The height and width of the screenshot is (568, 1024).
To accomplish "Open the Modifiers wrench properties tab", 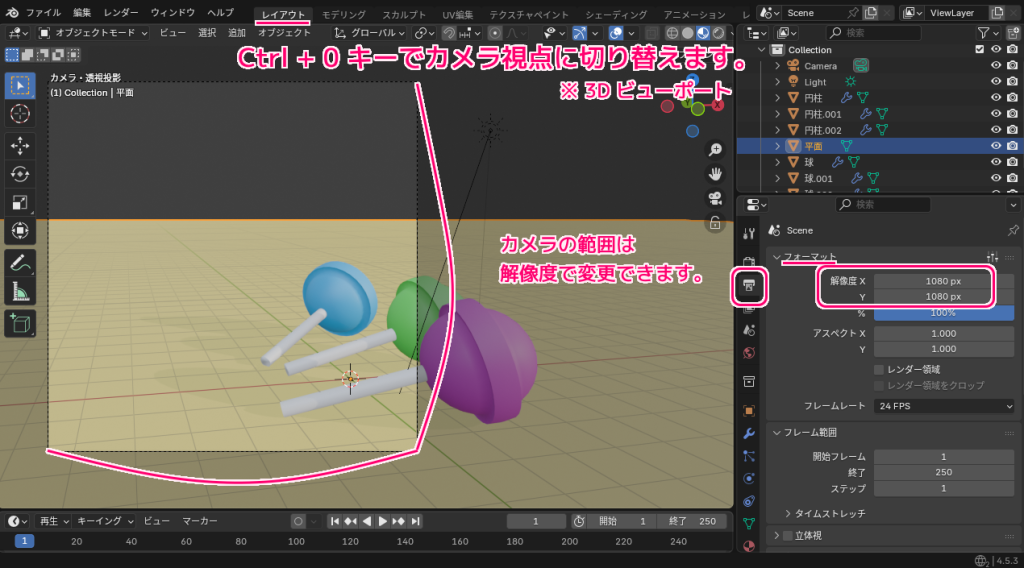I will click(749, 434).
